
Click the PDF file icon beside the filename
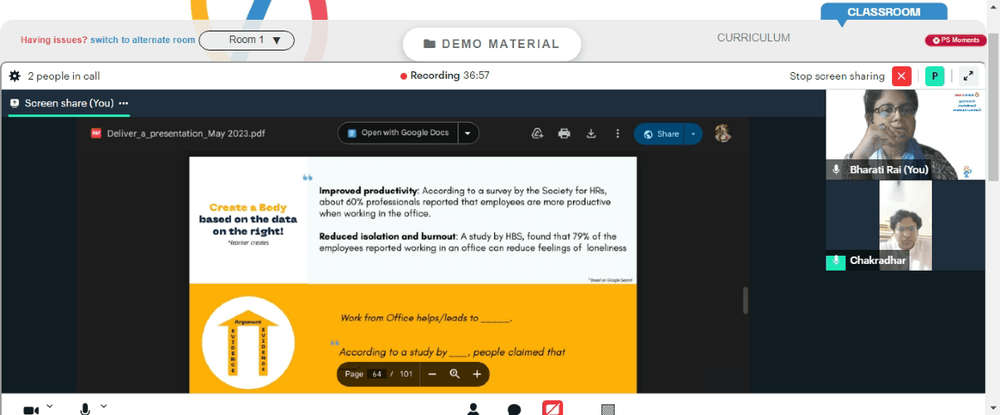(x=96, y=133)
